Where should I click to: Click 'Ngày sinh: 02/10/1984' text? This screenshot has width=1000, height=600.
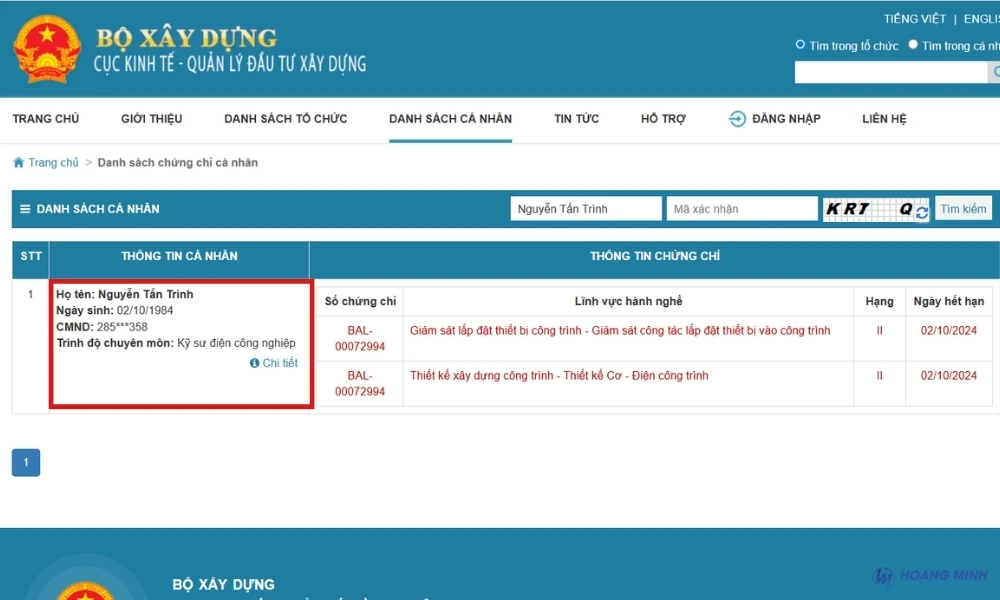point(115,311)
